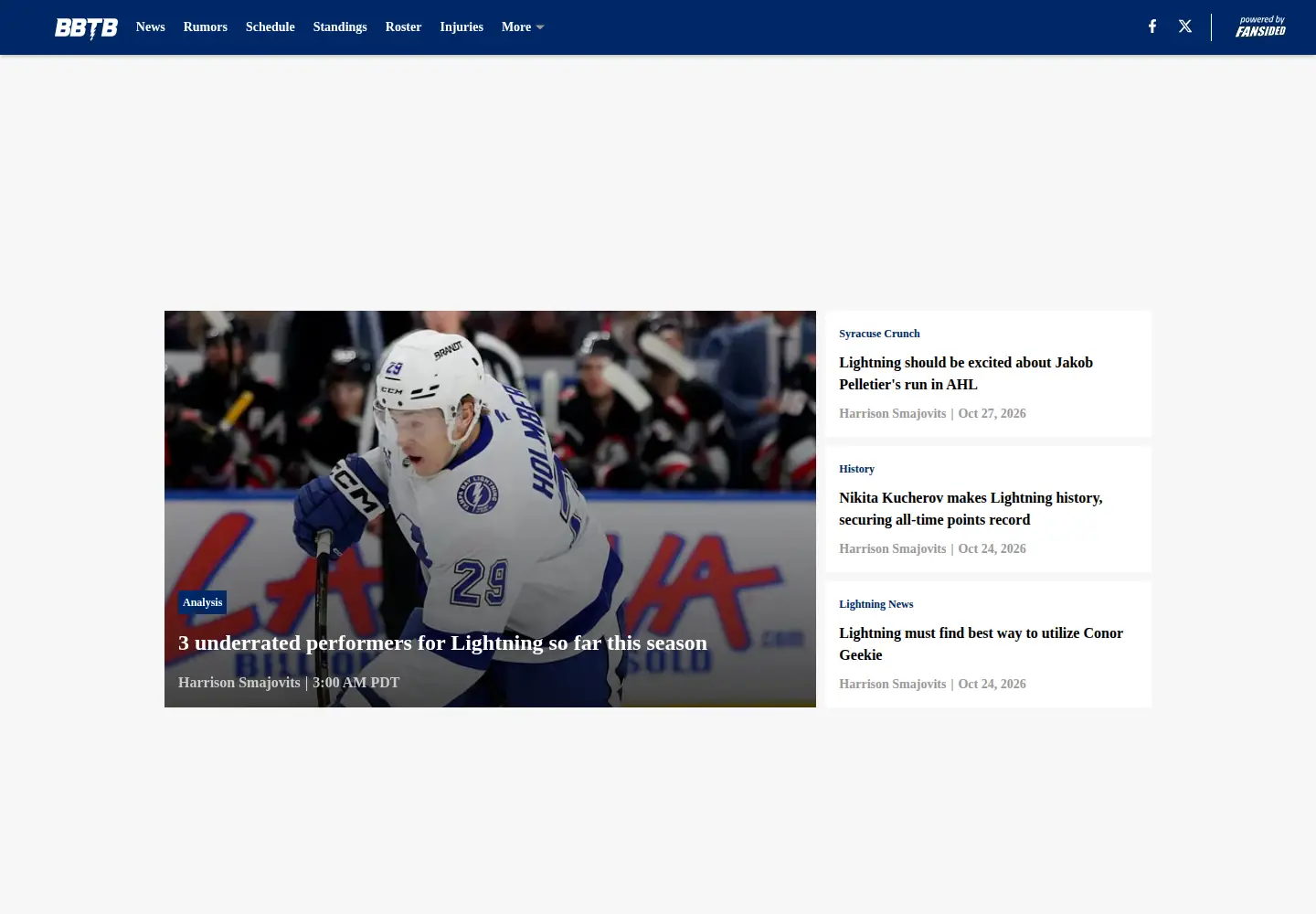Click the byline under the Conor Geekie article

[932, 685]
